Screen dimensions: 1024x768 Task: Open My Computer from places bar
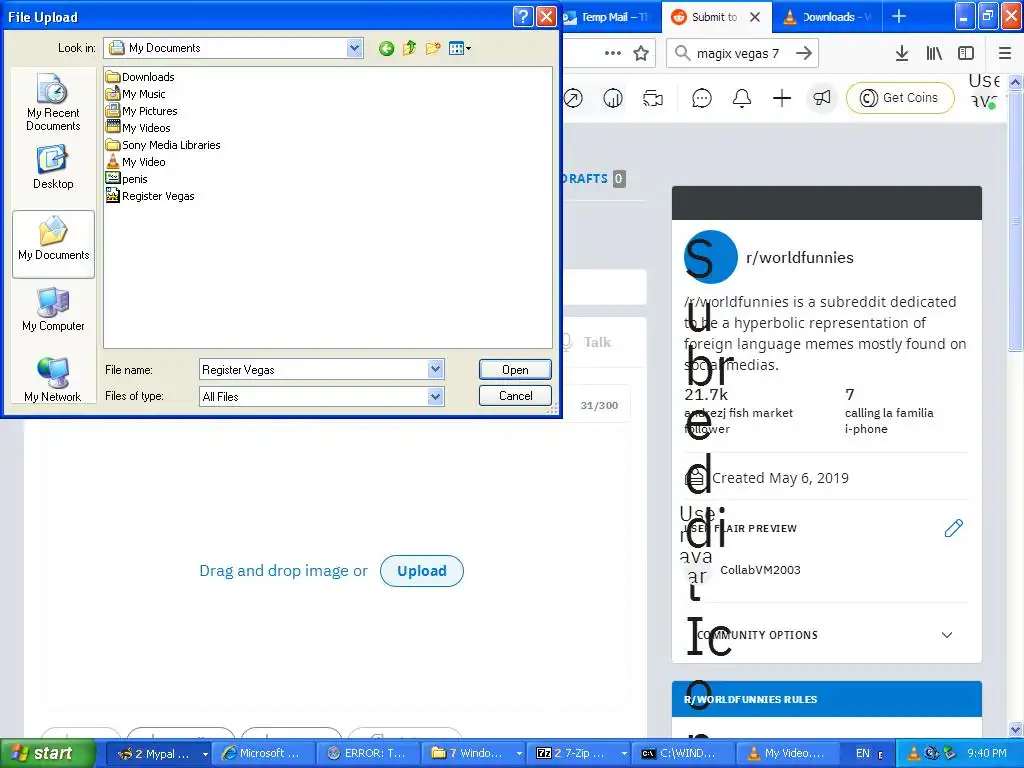[x=53, y=310]
